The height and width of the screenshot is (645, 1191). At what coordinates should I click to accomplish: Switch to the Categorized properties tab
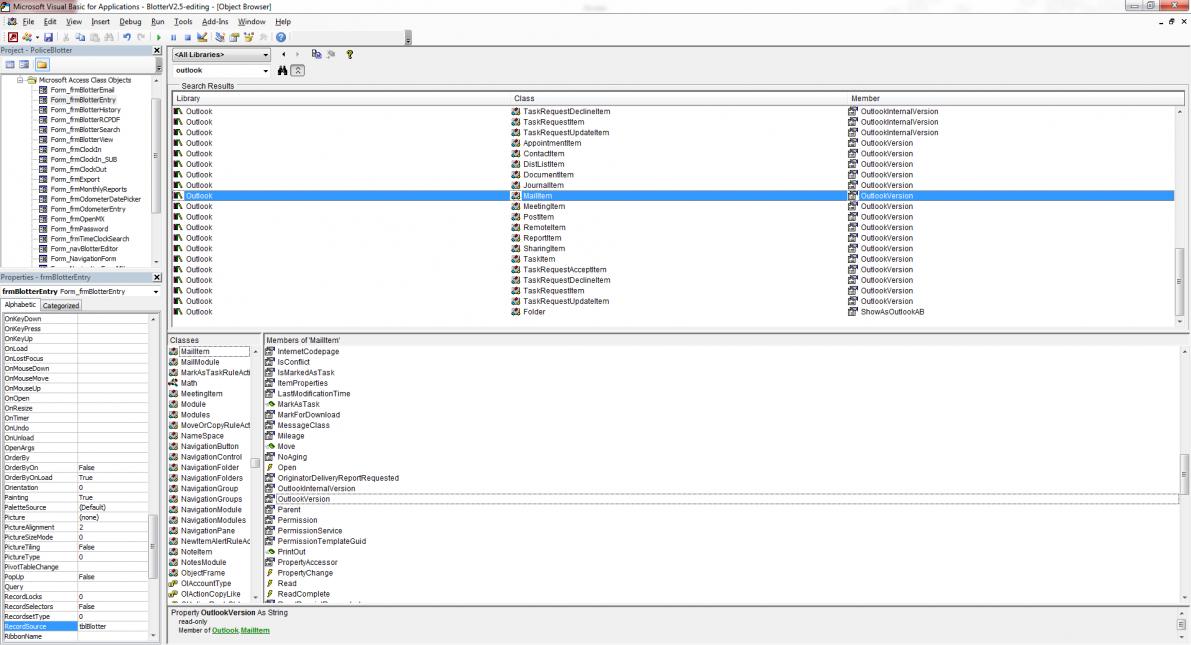(61, 305)
